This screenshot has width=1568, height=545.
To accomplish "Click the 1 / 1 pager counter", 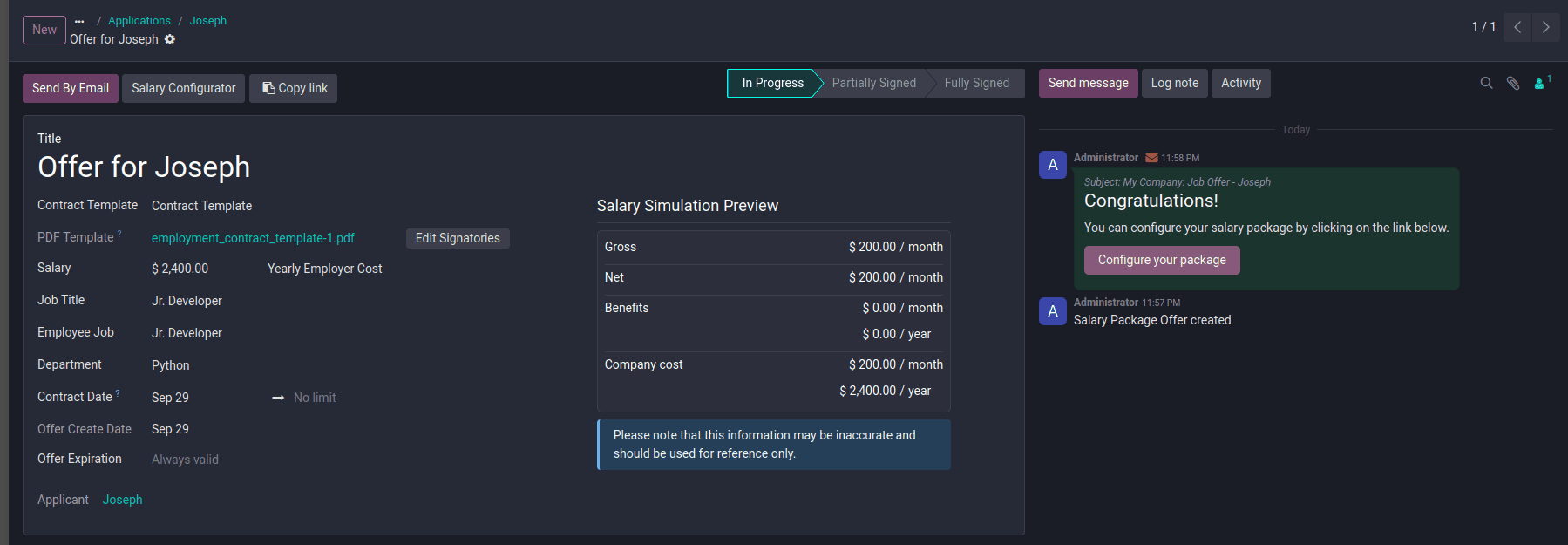I will tap(1483, 27).
